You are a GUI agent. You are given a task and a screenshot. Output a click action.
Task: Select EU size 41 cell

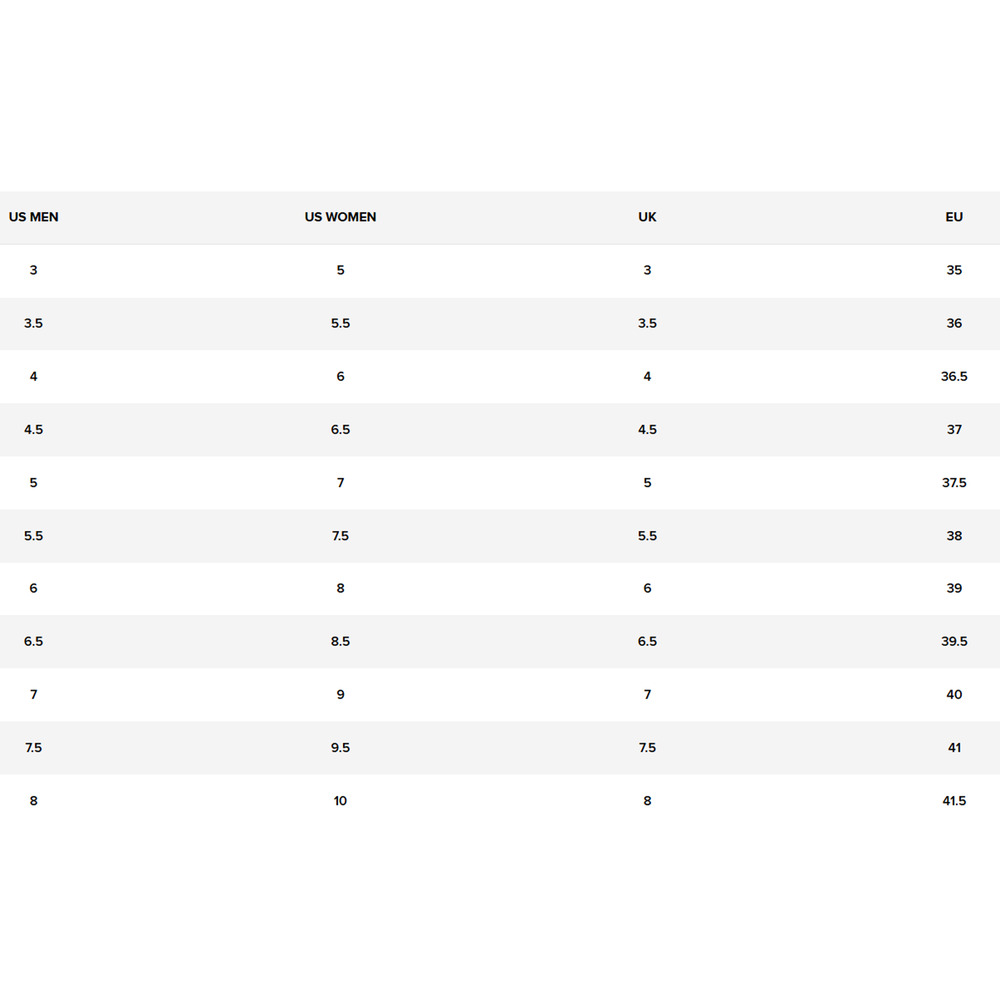point(954,747)
